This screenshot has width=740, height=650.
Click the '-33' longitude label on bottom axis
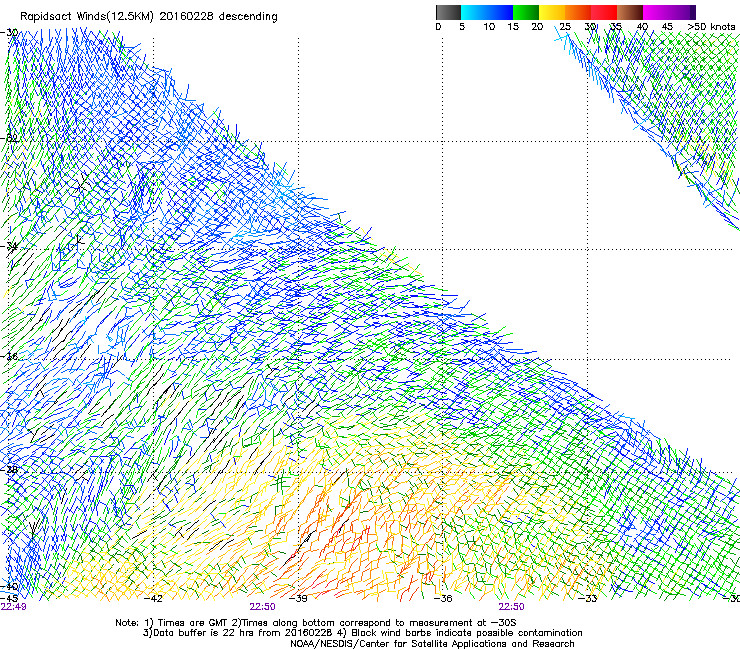[587, 599]
